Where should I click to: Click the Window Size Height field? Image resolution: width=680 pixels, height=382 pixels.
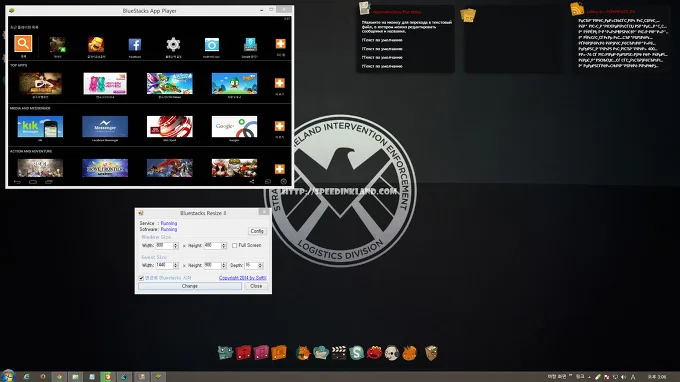(212, 245)
